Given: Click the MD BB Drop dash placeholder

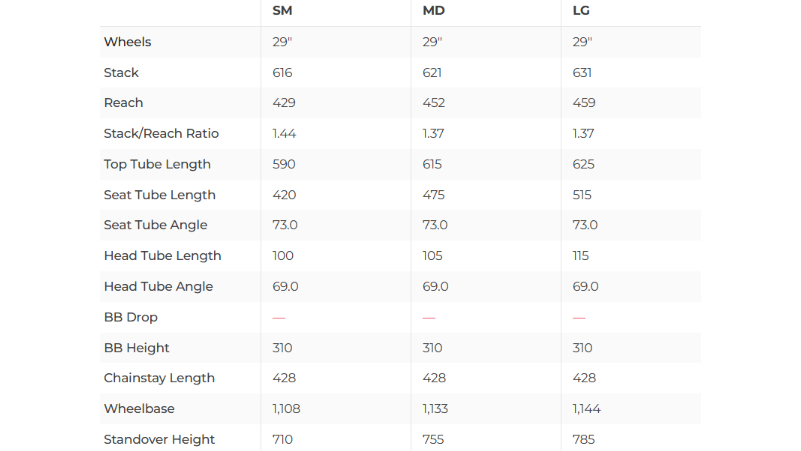Looking at the screenshot, I should pyautogui.click(x=429, y=317).
